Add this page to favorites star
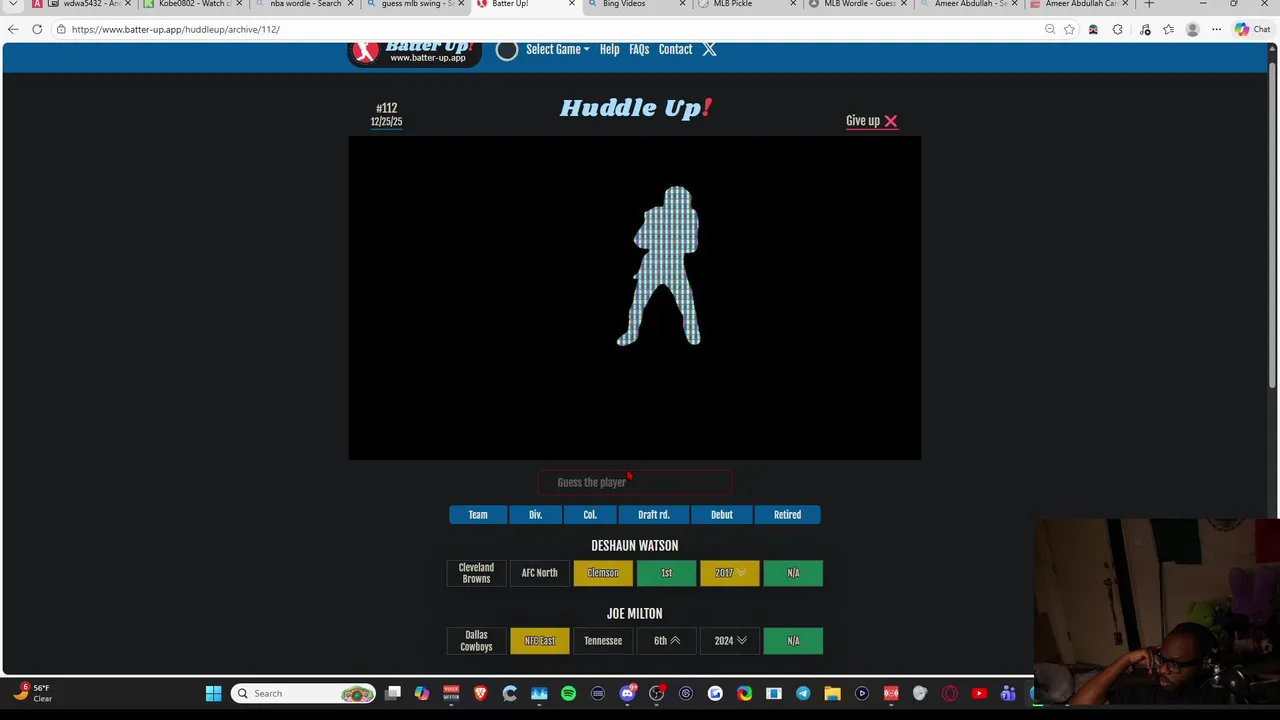The width and height of the screenshot is (1280, 720). coord(1069,29)
